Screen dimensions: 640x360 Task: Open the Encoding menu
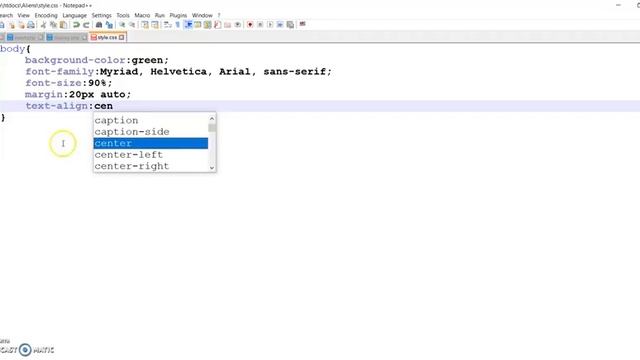pos(46,15)
